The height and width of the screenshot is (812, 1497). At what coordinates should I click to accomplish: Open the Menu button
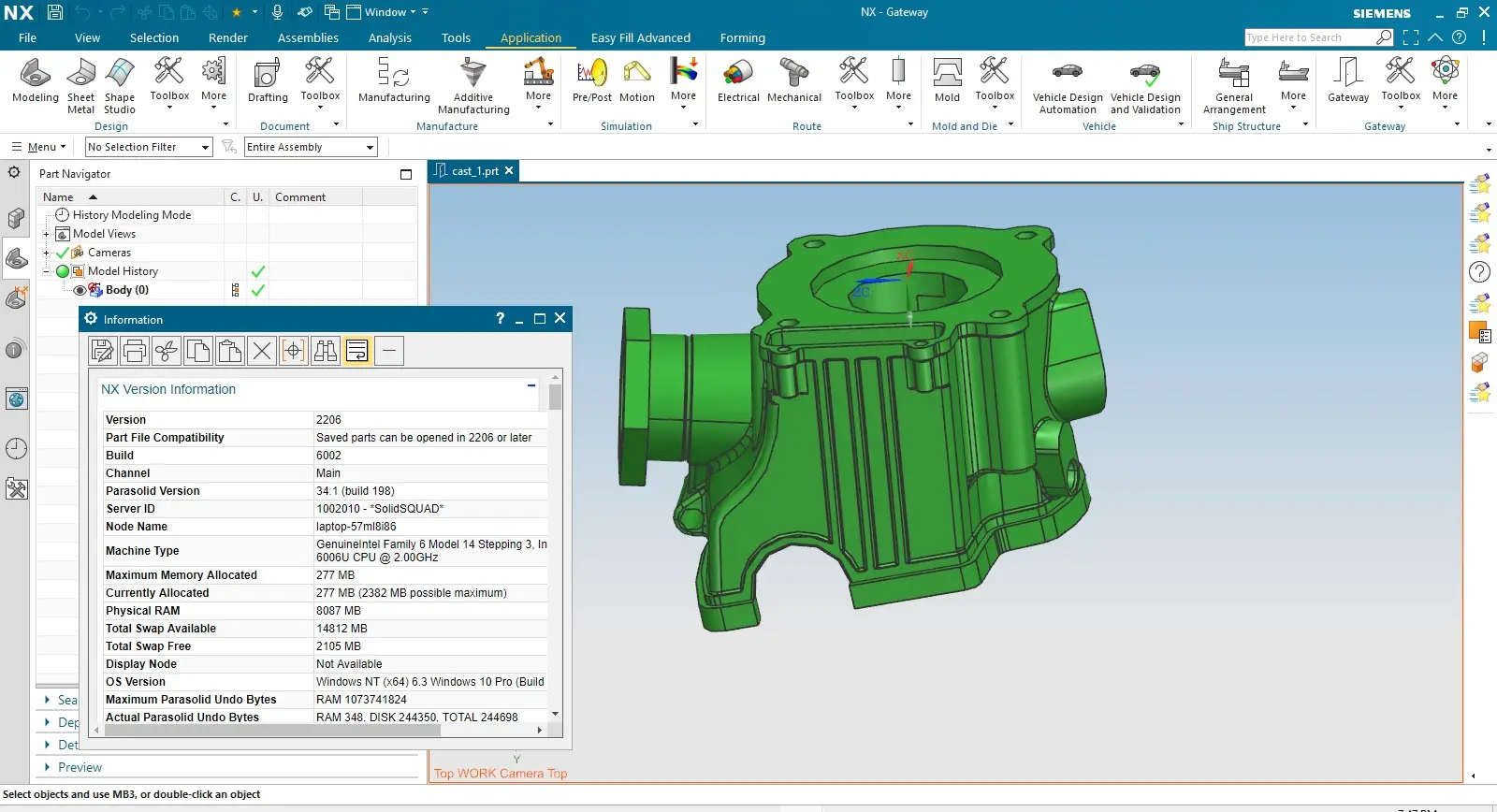[x=39, y=147]
